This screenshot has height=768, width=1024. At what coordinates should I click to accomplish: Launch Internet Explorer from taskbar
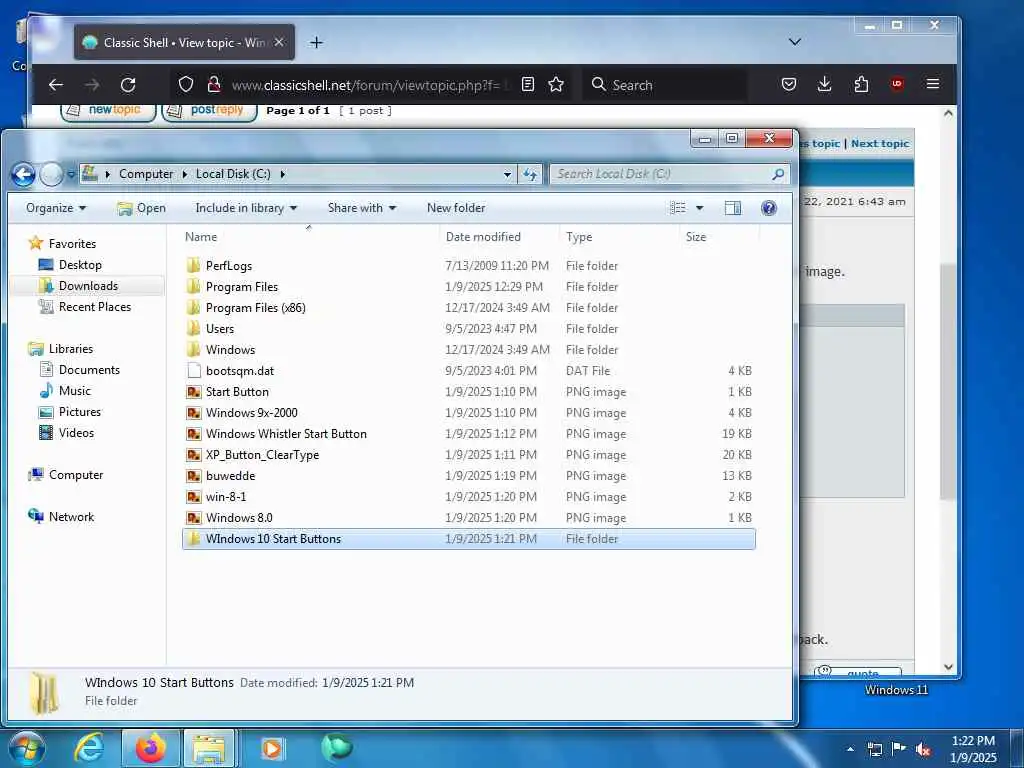point(88,748)
